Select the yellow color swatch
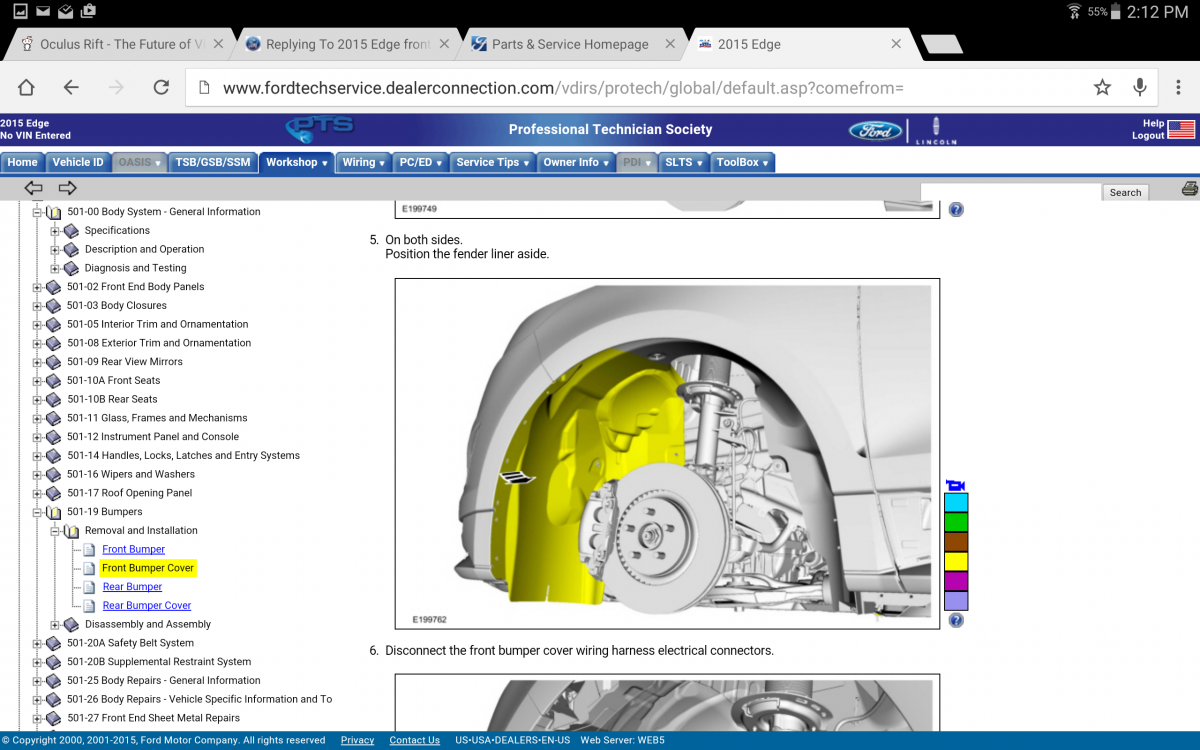The width and height of the screenshot is (1200, 750). click(956, 562)
